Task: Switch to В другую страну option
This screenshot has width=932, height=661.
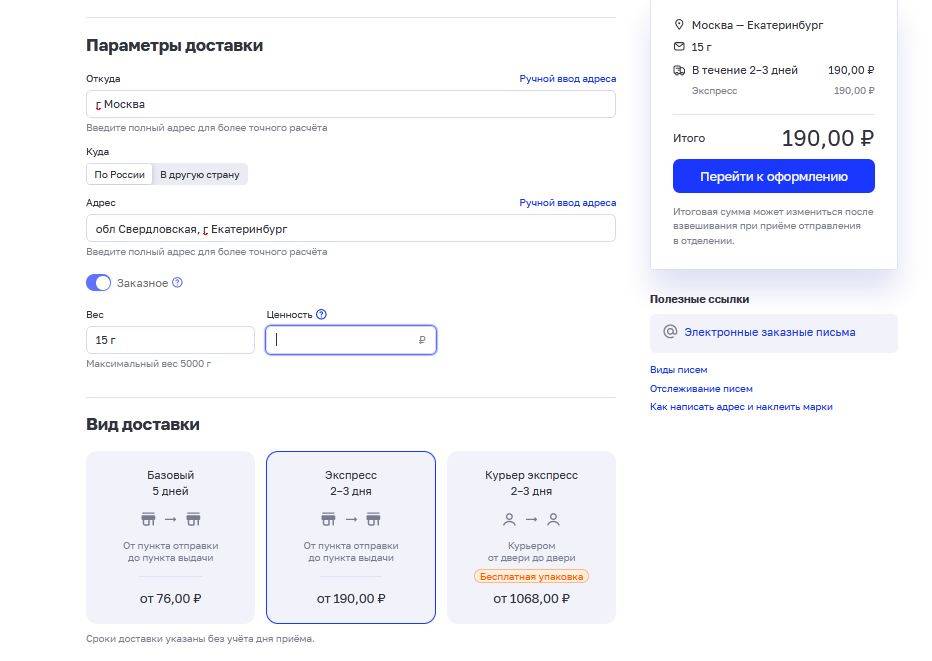Action: [200, 174]
